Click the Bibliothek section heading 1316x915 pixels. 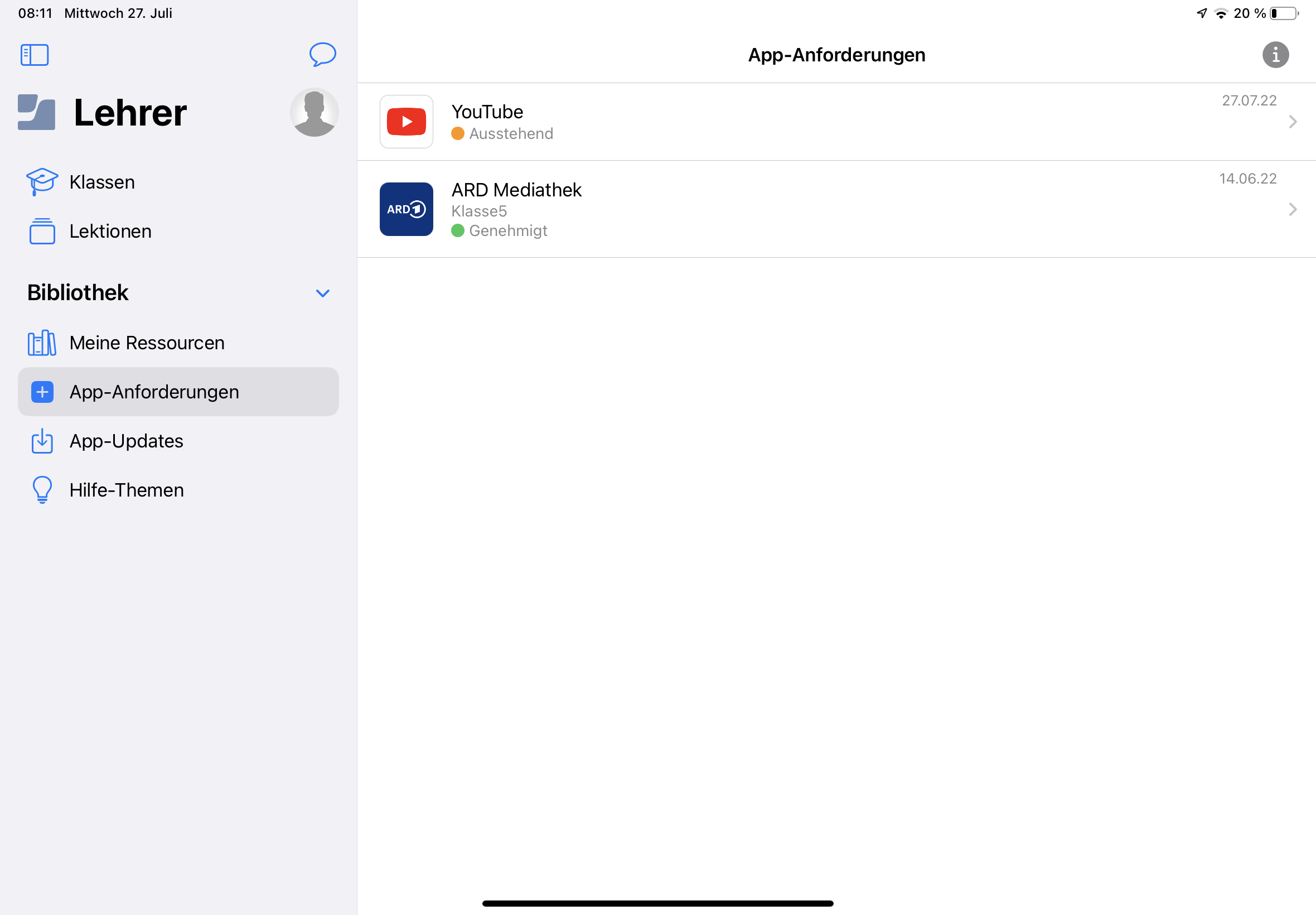click(x=78, y=293)
